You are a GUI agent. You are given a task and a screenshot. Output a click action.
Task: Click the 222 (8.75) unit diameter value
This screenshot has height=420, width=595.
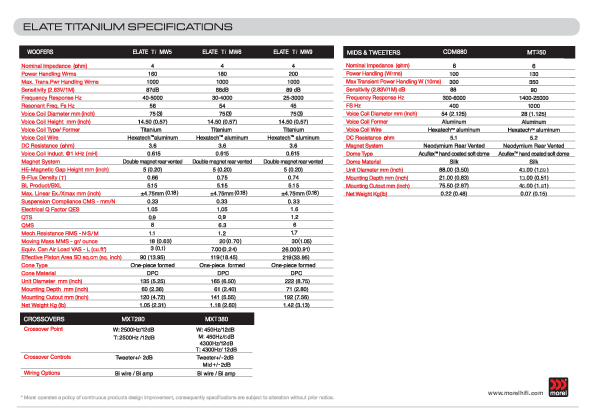coord(297,281)
